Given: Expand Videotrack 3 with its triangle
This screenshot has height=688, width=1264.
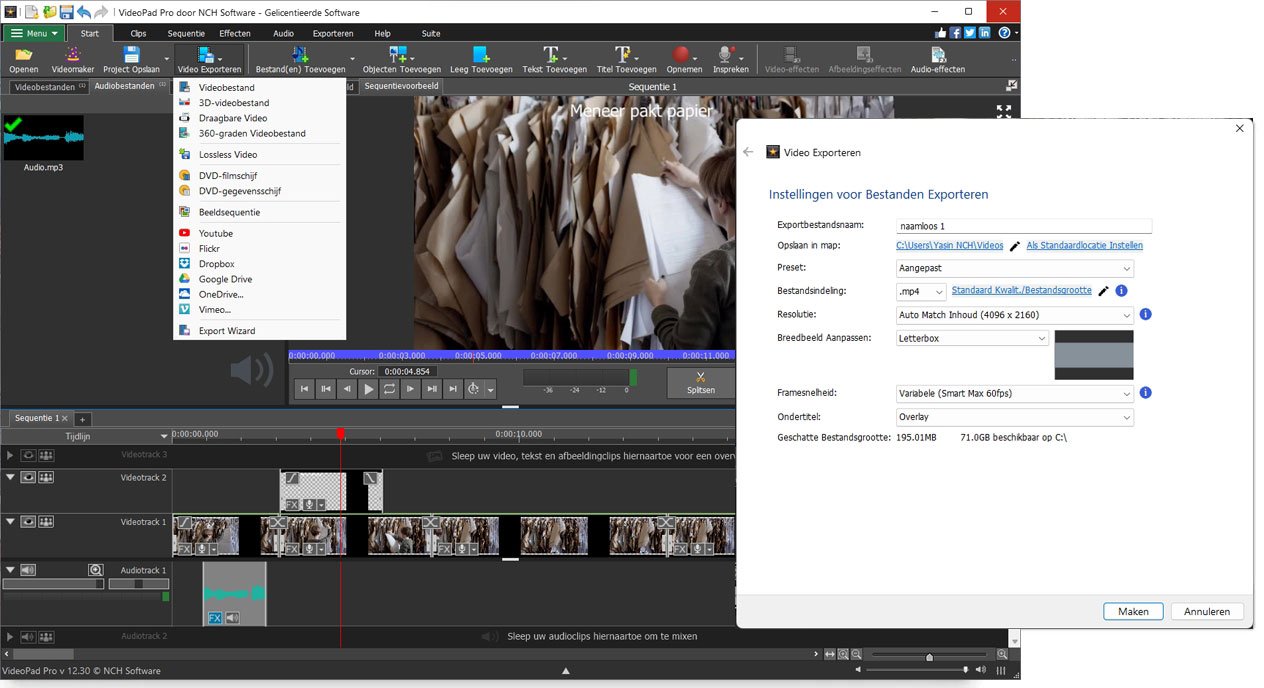Looking at the screenshot, I should click(x=10, y=454).
